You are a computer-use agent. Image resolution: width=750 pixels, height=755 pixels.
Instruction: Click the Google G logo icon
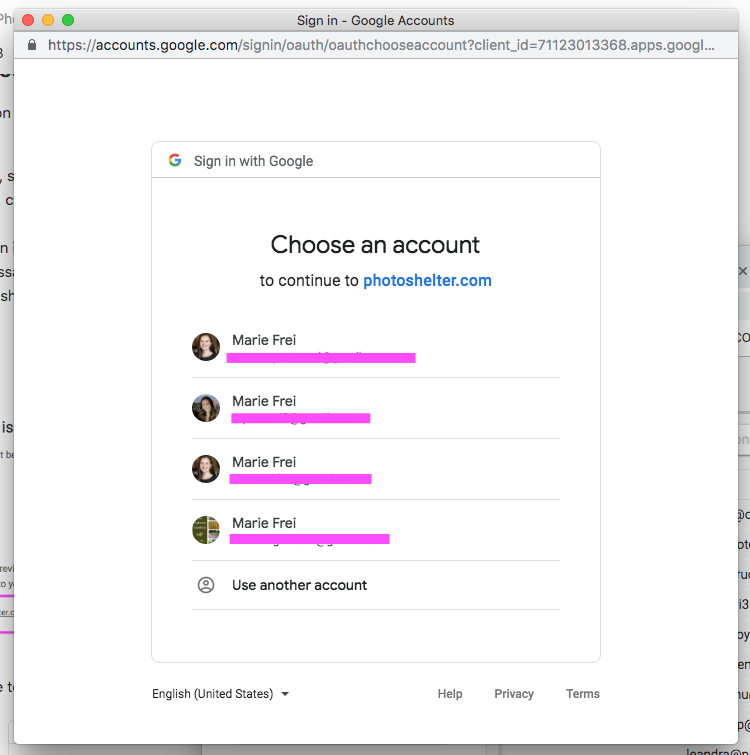(175, 160)
